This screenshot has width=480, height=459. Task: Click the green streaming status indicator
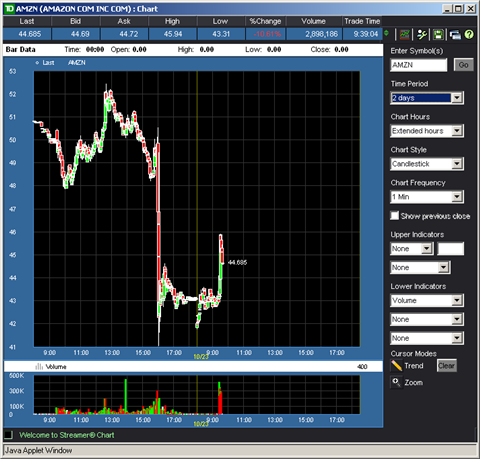pyautogui.click(x=387, y=33)
